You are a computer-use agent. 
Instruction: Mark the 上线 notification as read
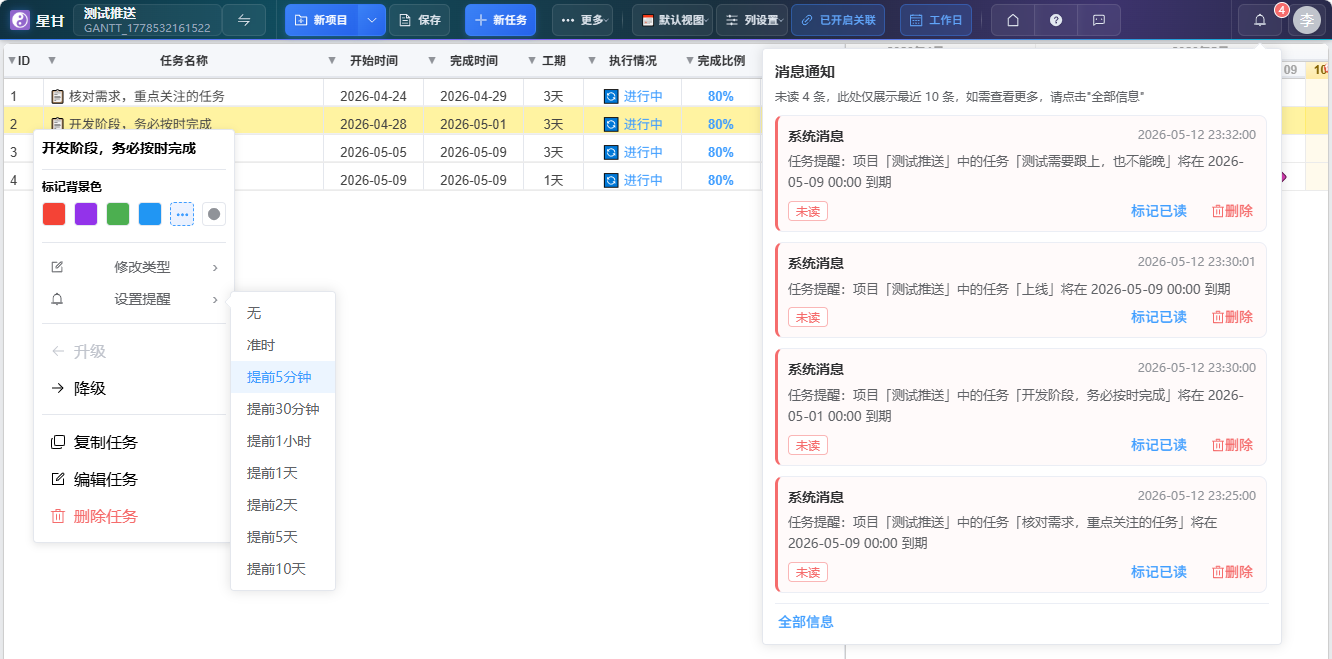coord(1159,317)
